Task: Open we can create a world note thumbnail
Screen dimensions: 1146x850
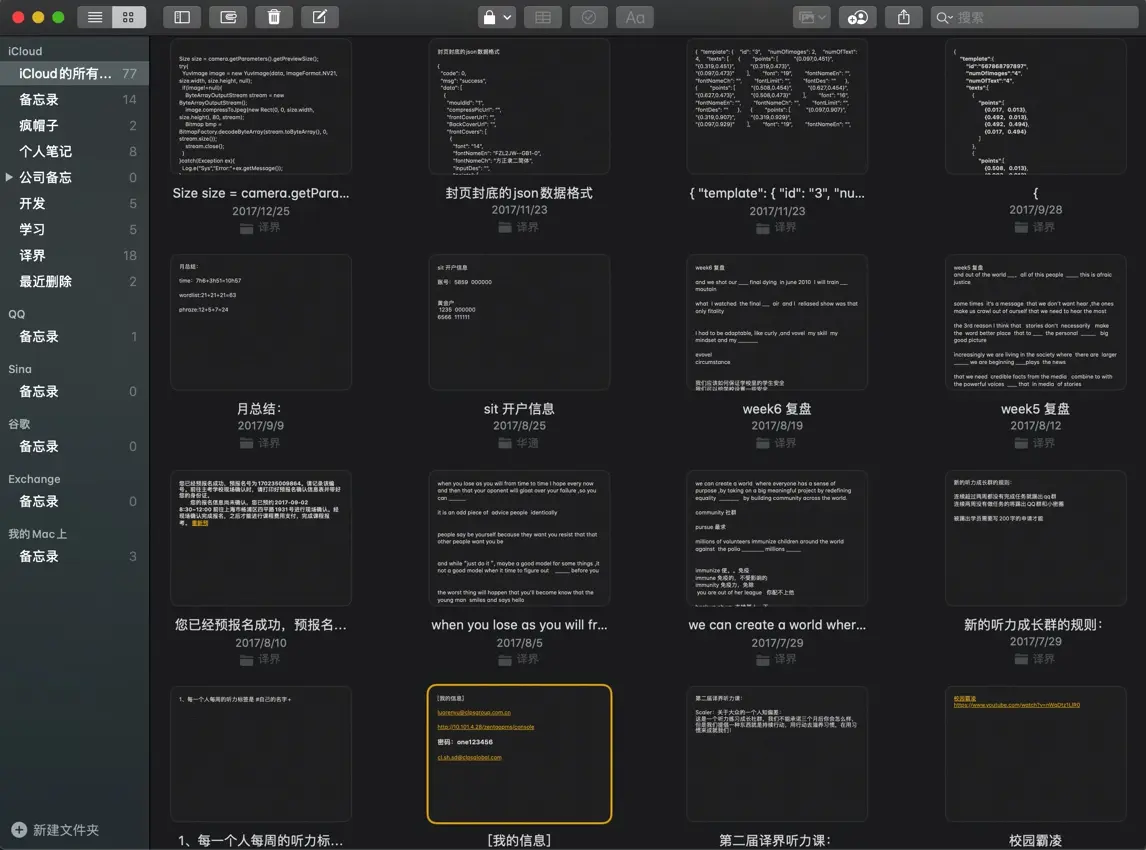Action: coord(777,538)
